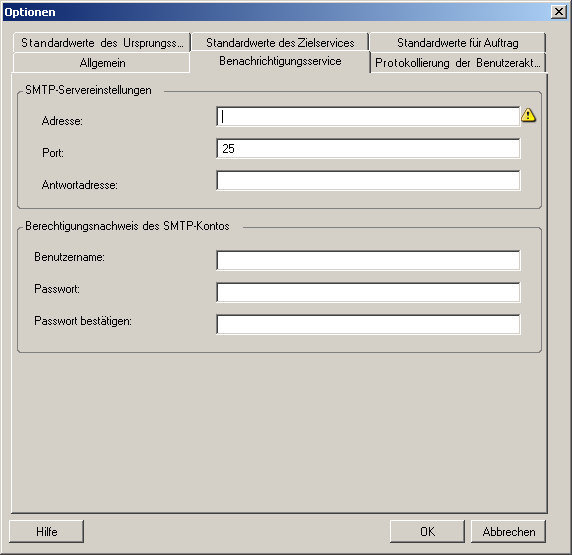Click the Passwort bestätigen: label
This screenshot has width=572, height=555.
click(83, 321)
